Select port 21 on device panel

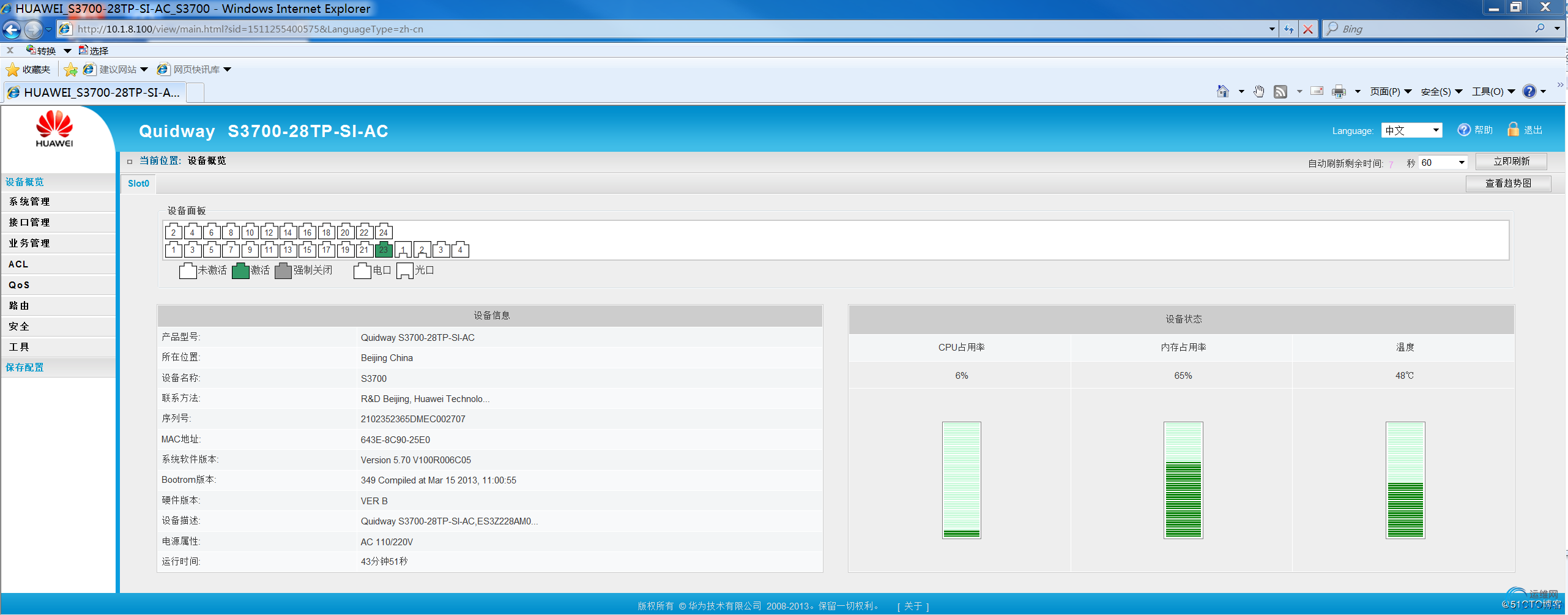(x=364, y=249)
